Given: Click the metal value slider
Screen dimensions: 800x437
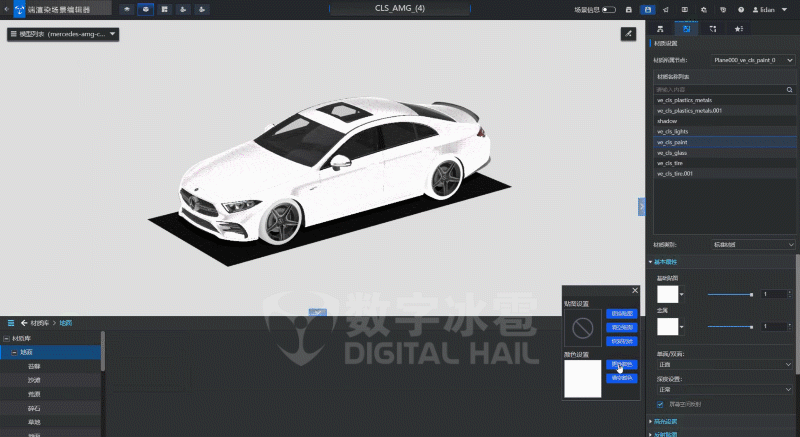Looking at the screenshot, I should pyautogui.click(x=730, y=326).
